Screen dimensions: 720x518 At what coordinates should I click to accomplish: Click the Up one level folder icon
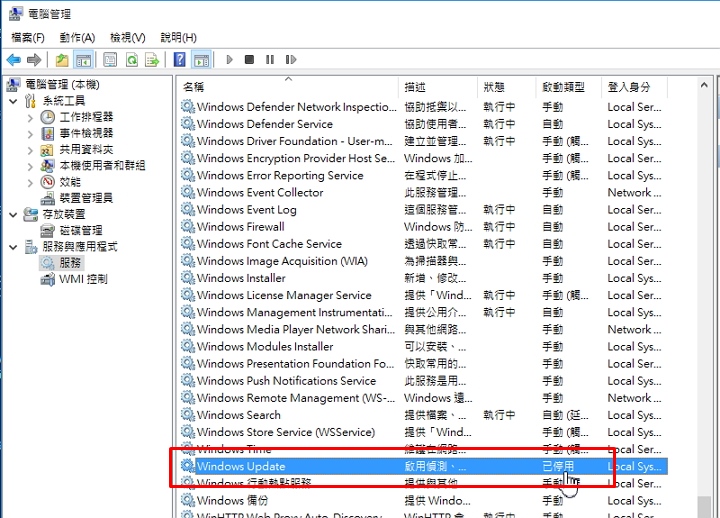tap(62, 60)
